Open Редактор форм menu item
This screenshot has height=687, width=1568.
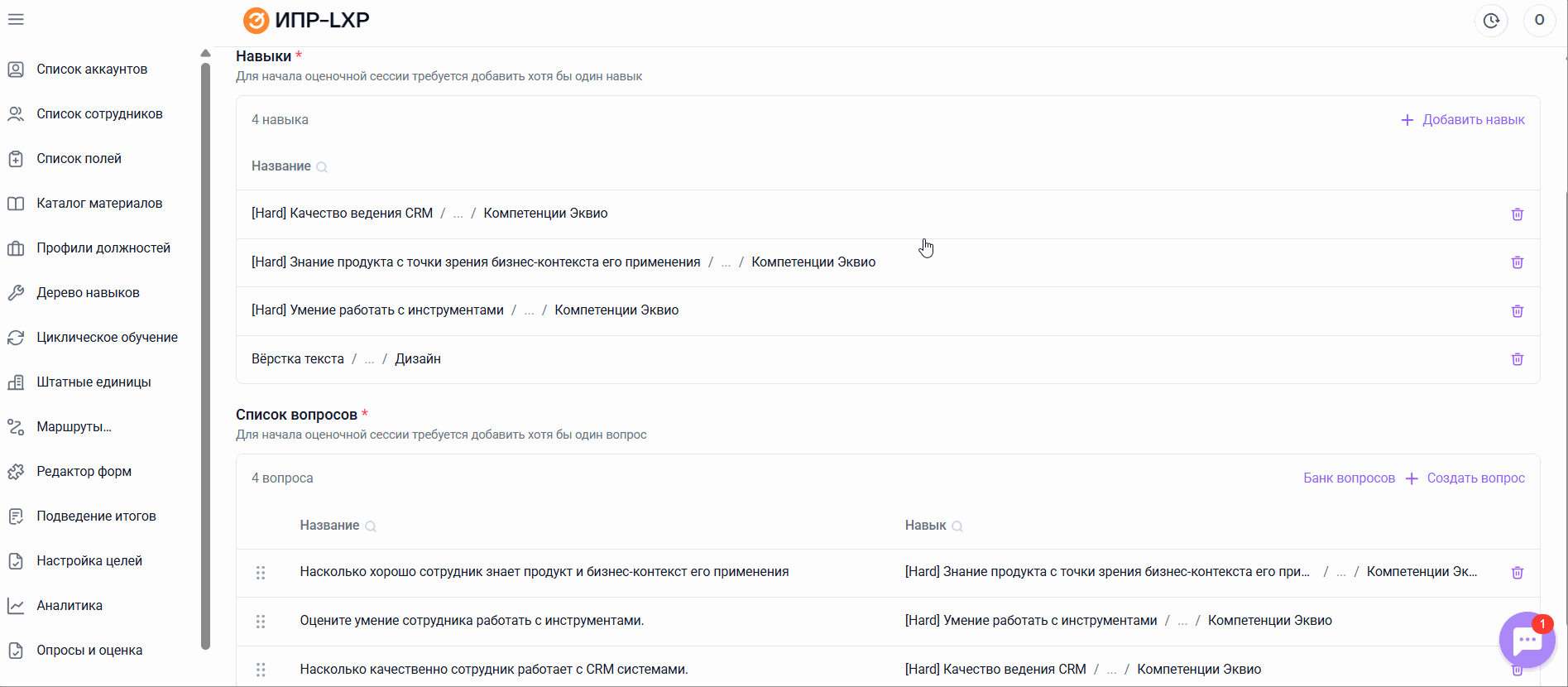[x=84, y=472]
